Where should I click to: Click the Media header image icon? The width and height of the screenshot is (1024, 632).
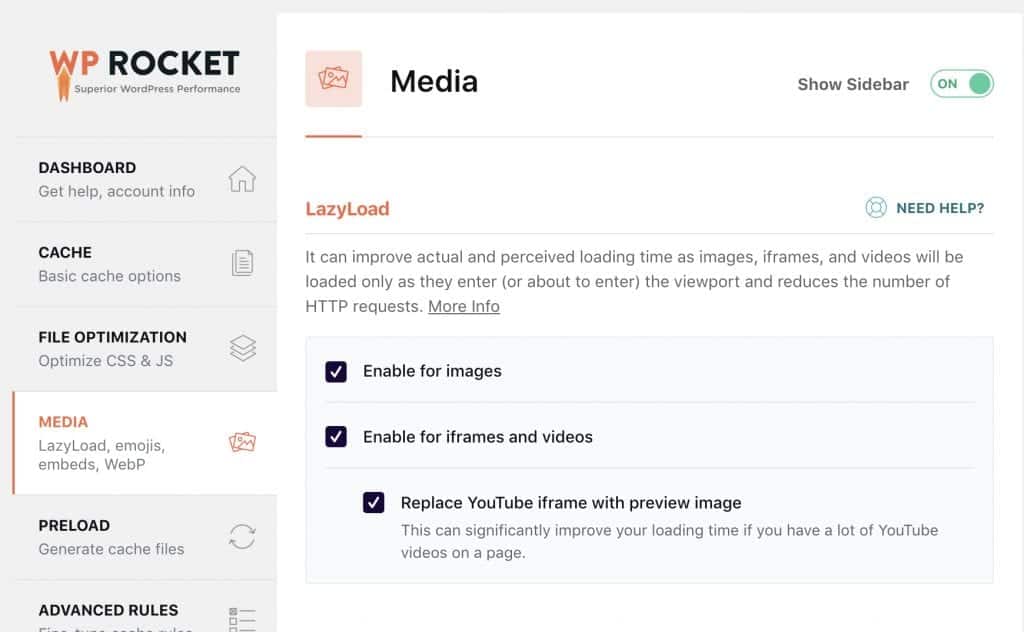[333, 79]
